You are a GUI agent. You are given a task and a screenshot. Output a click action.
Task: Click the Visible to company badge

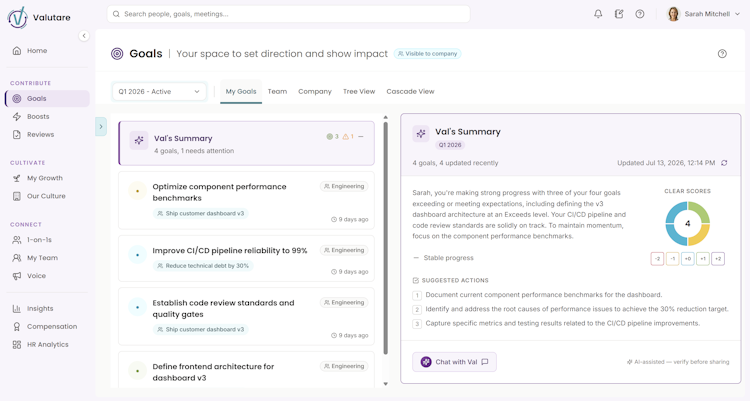point(428,54)
